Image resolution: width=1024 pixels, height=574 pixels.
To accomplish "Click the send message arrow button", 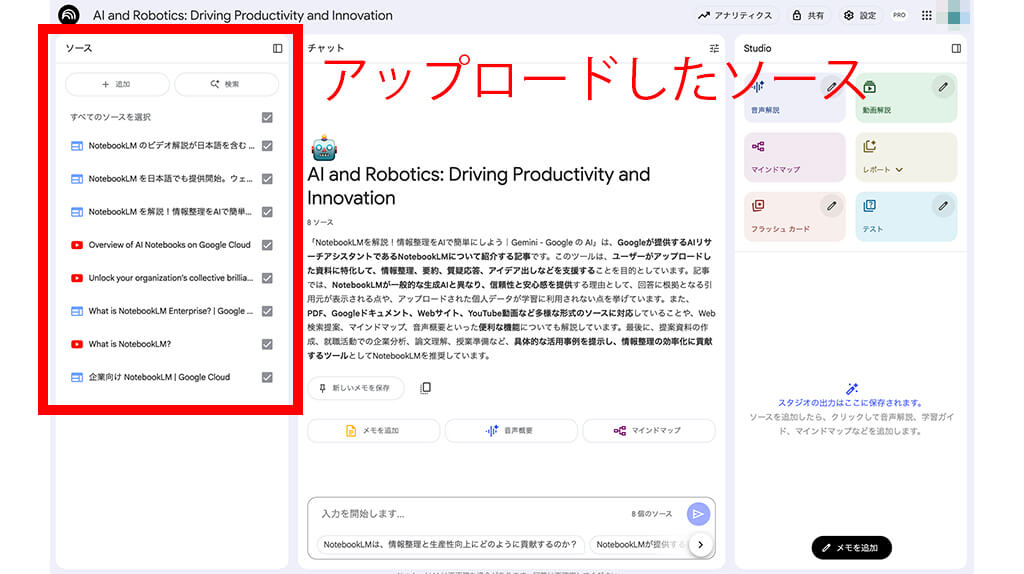I will pyautogui.click(x=698, y=514).
